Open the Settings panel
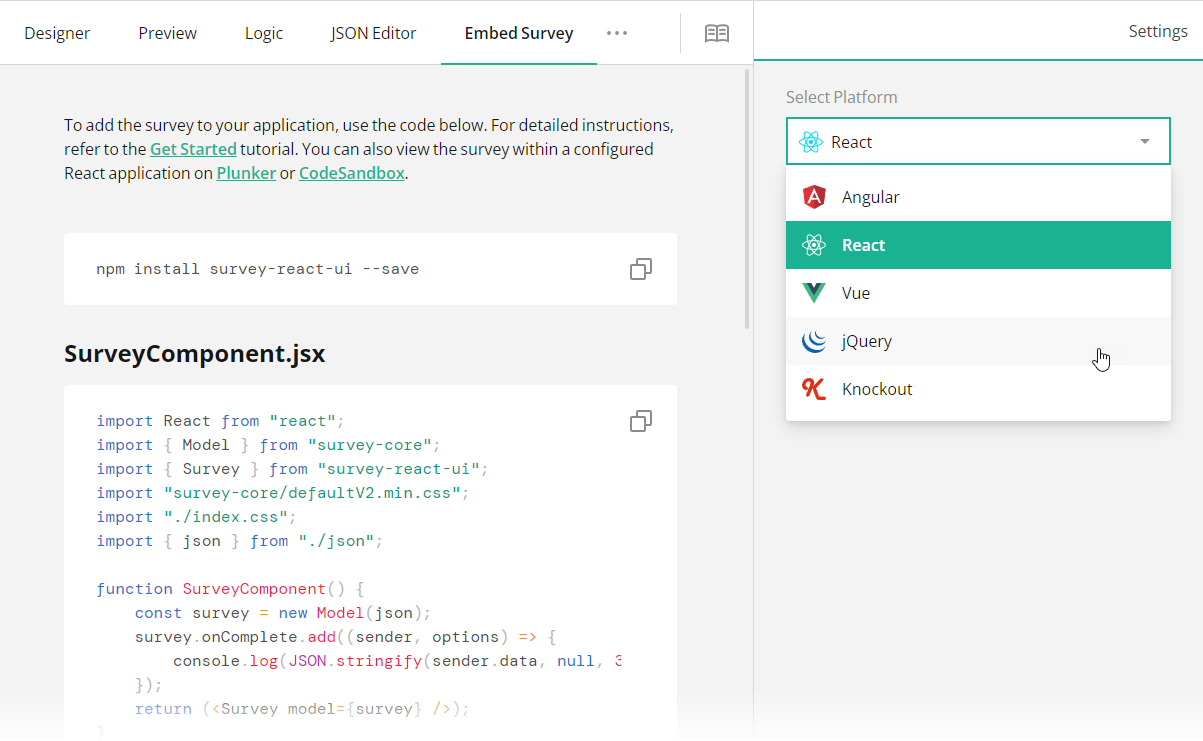 (1157, 30)
